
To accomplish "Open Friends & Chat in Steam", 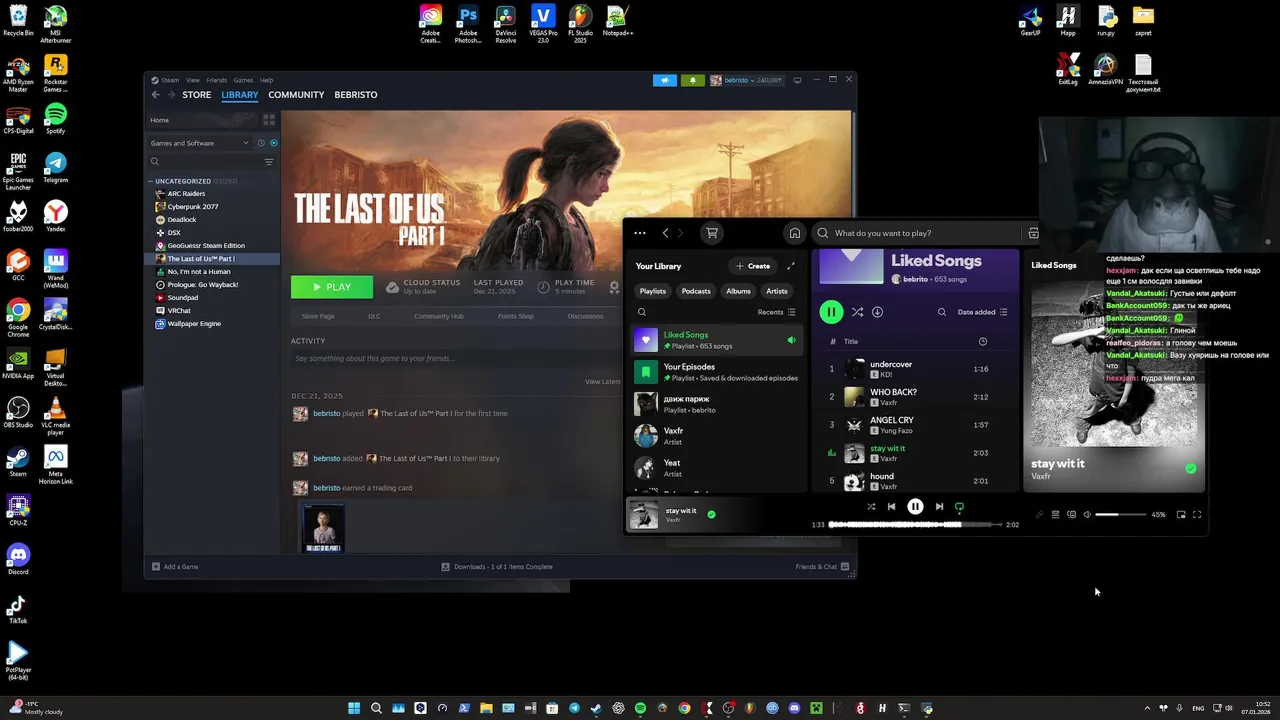I will [822, 567].
